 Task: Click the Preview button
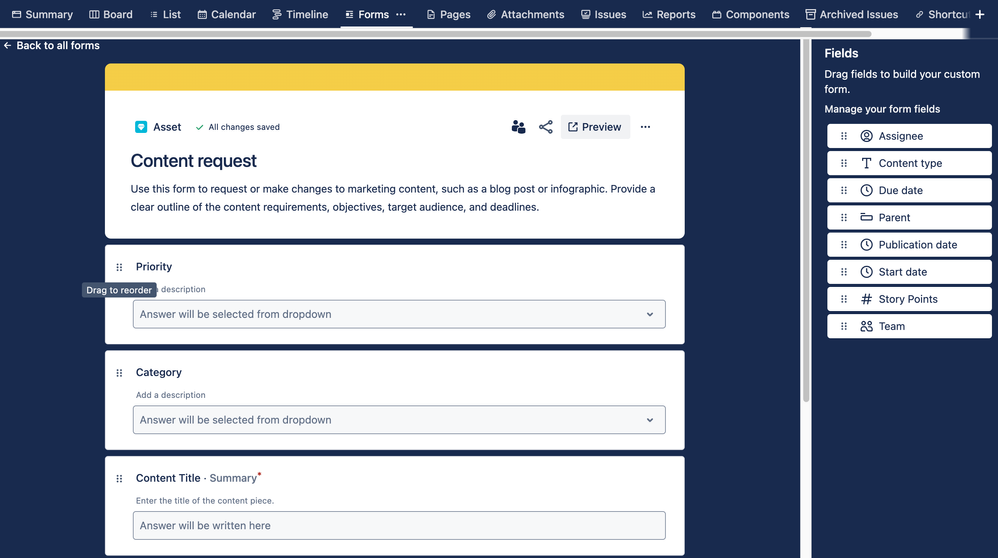click(x=595, y=127)
